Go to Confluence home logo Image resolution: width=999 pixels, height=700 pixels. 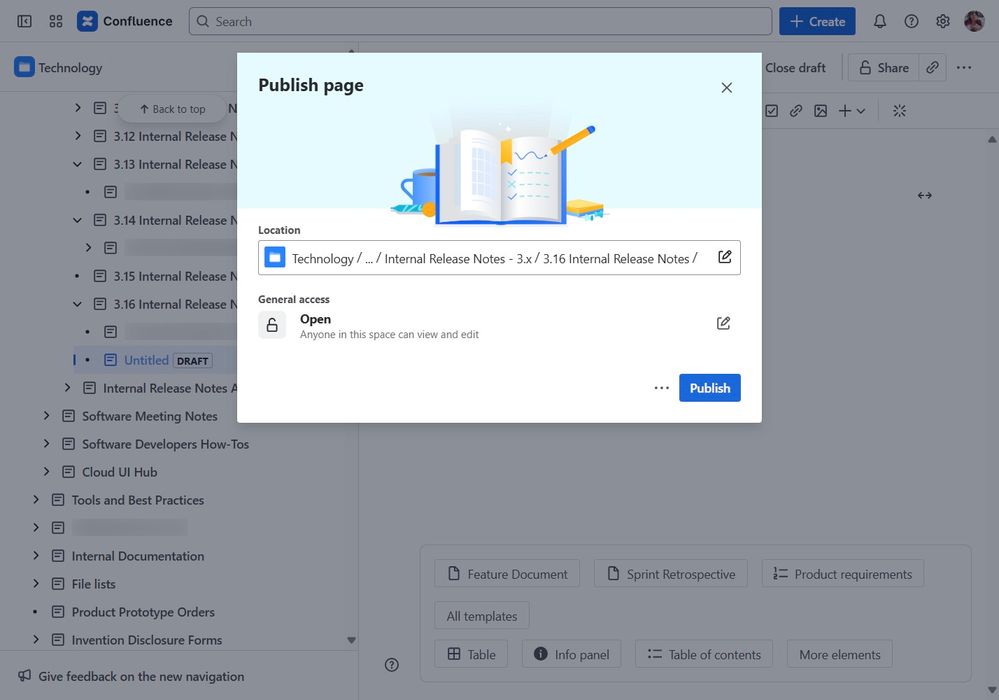(125, 22)
